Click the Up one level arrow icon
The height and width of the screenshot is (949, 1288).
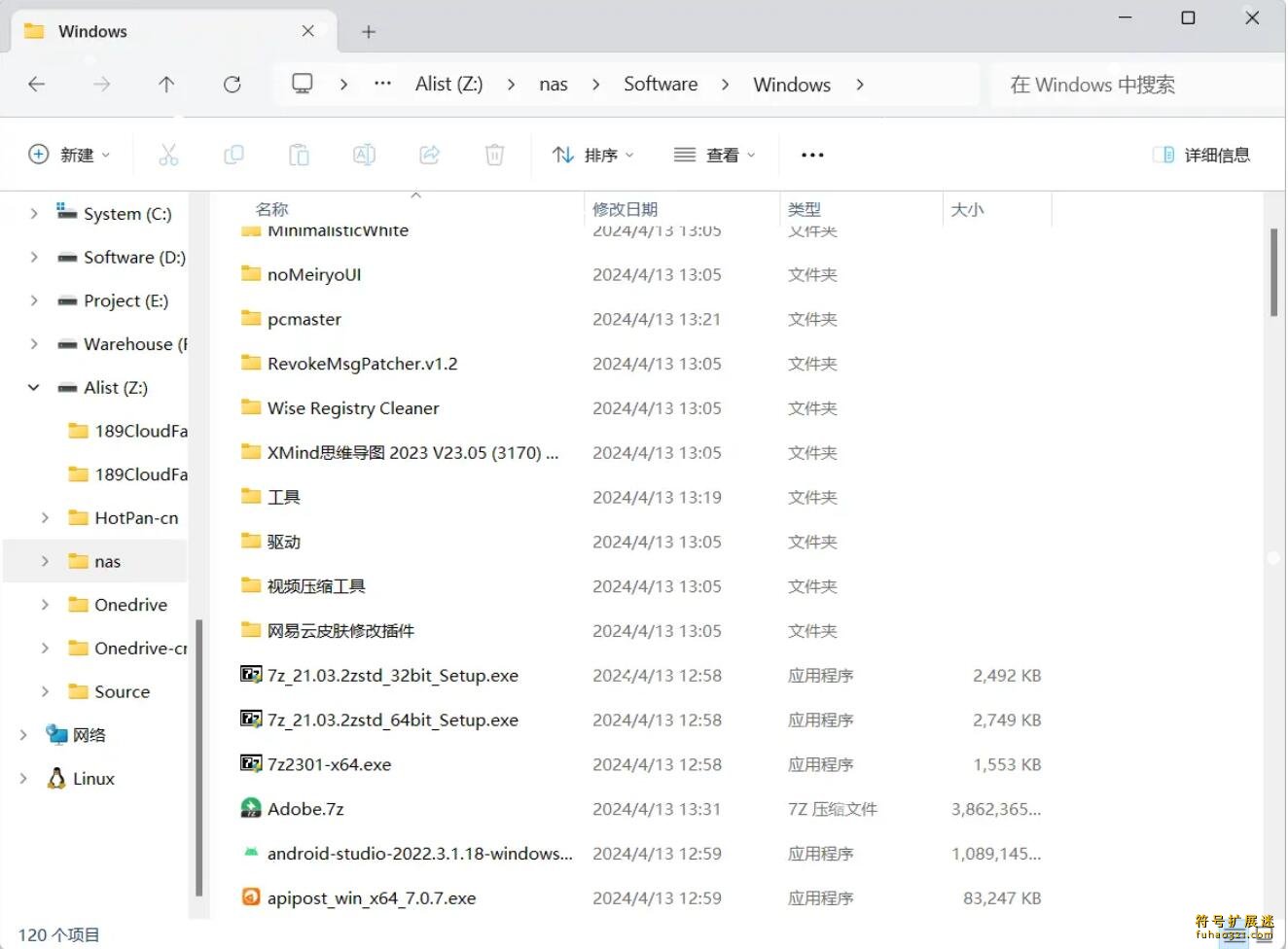(x=166, y=84)
